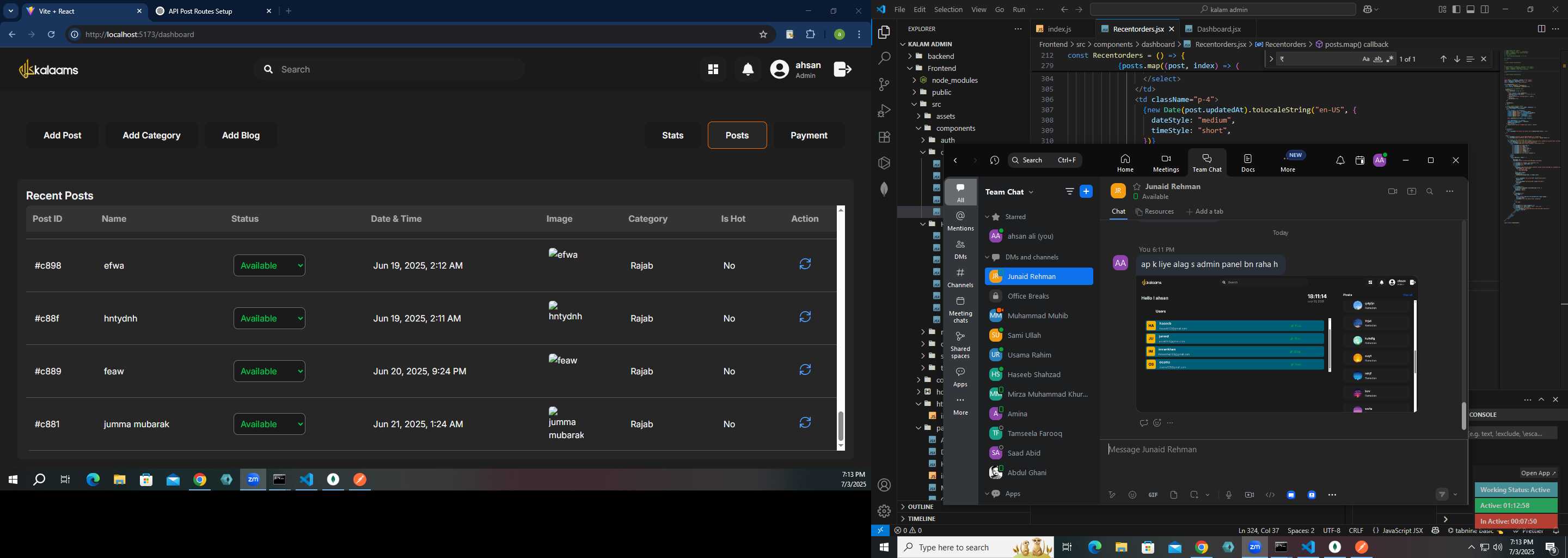Refresh the feaw post row

click(x=805, y=371)
